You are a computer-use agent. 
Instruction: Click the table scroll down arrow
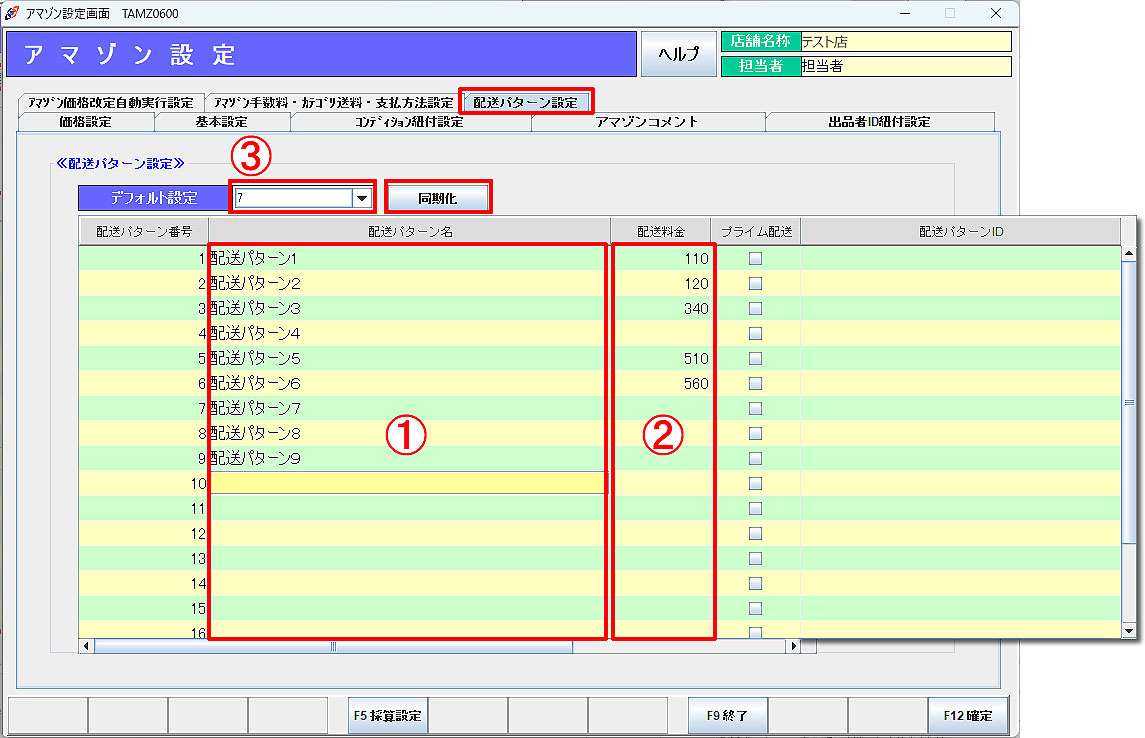coord(1129,631)
